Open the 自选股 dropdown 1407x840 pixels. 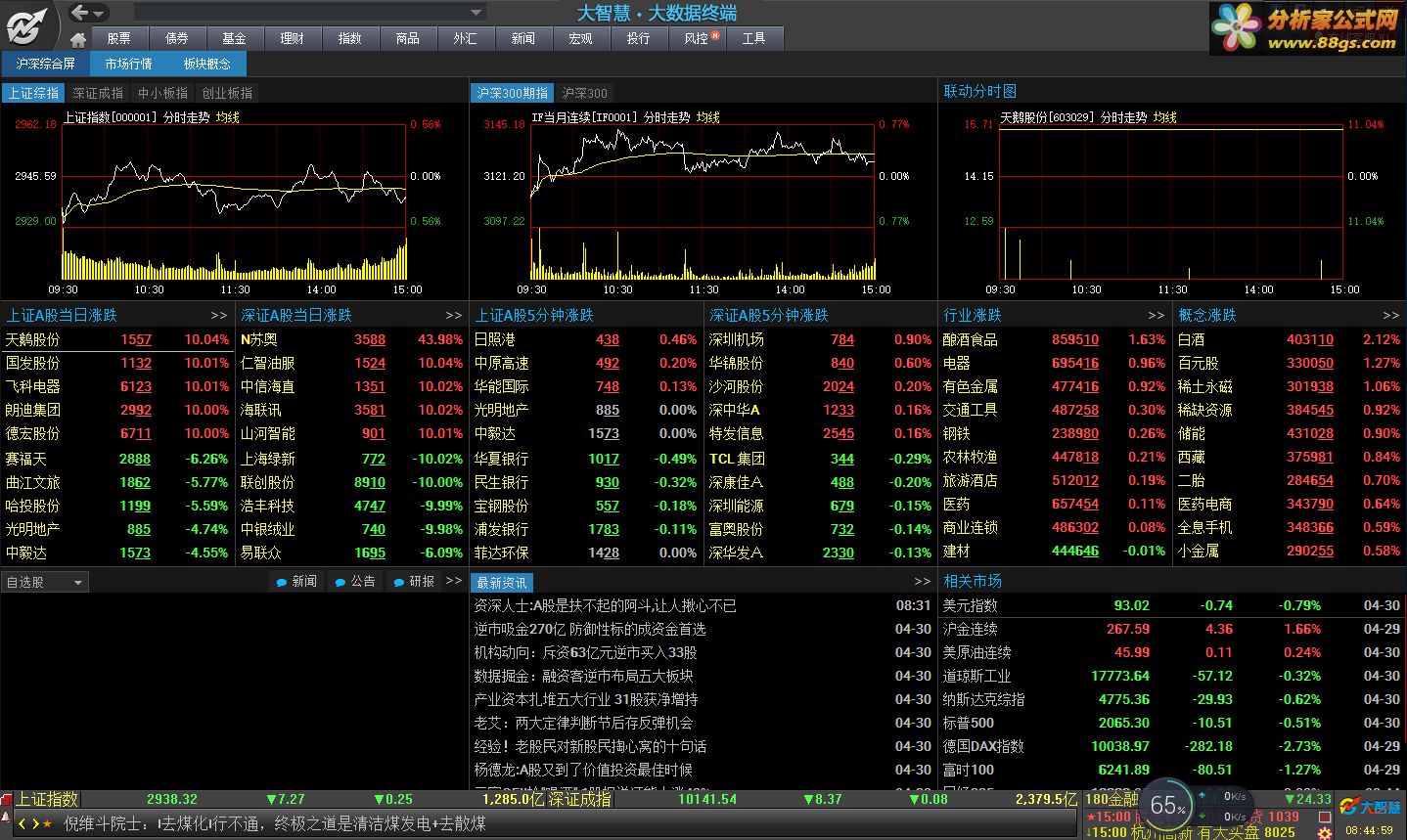pyautogui.click(x=45, y=582)
